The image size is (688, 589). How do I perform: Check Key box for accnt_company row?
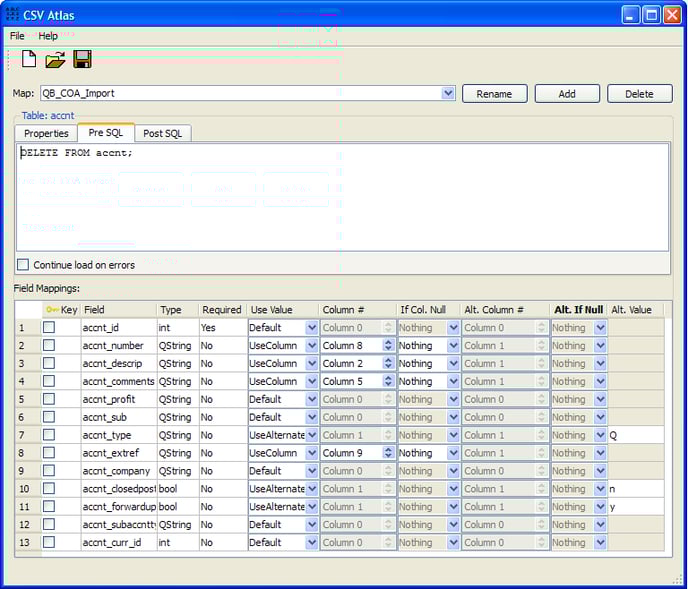[x=49, y=470]
